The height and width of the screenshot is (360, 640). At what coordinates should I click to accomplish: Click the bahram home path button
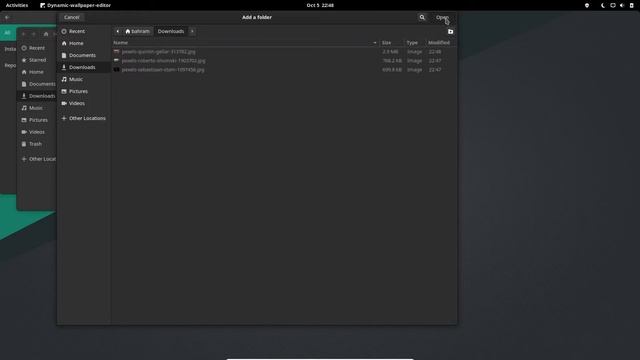pyautogui.click(x=137, y=31)
